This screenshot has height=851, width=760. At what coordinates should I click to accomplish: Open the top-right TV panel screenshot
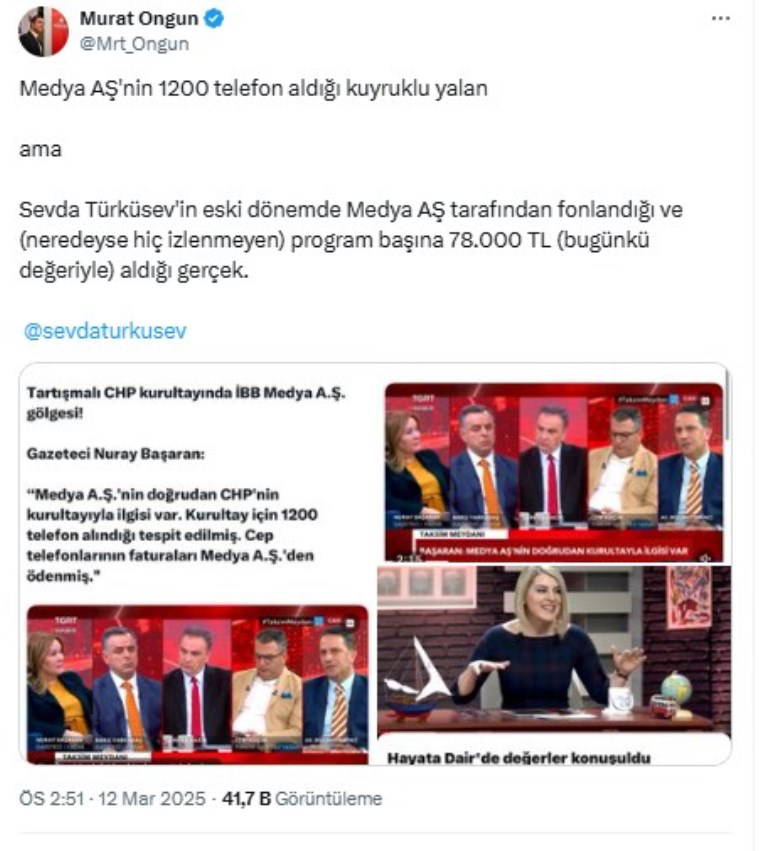click(554, 472)
